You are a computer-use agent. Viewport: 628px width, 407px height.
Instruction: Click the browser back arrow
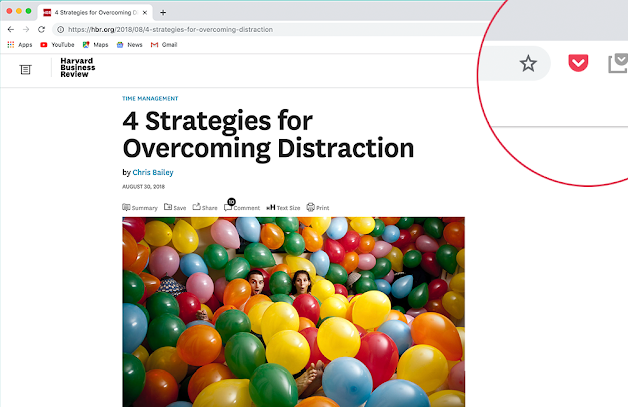11,29
